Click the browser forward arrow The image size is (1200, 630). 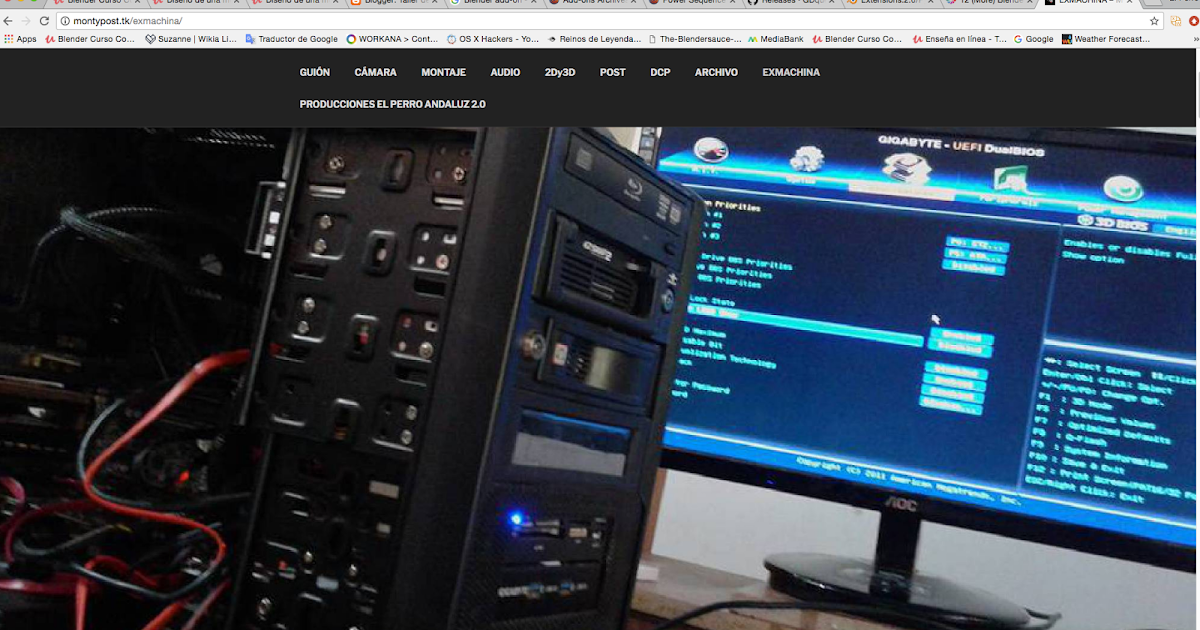(x=26, y=21)
